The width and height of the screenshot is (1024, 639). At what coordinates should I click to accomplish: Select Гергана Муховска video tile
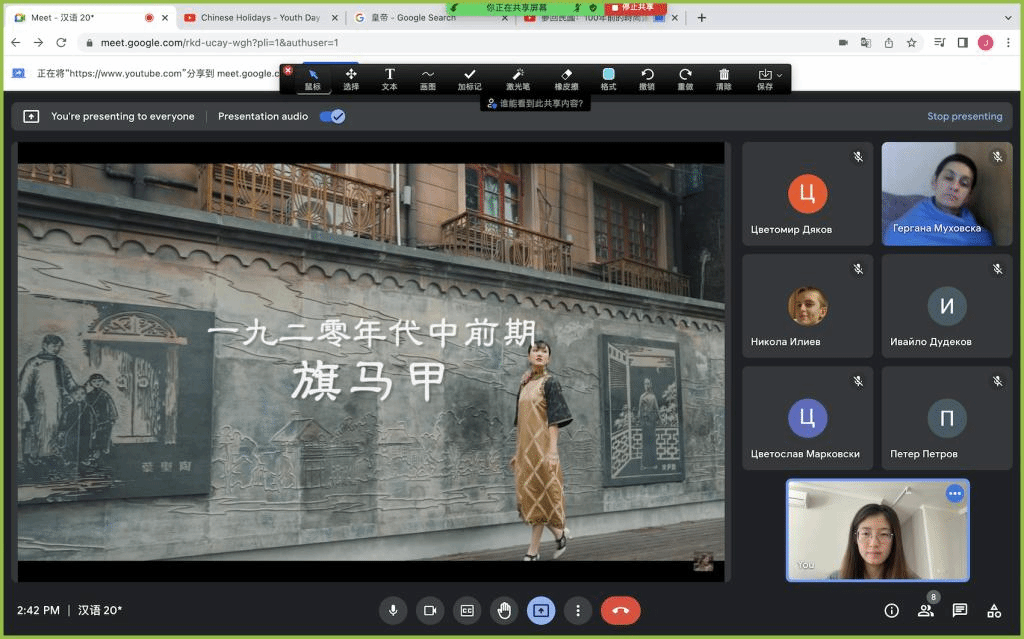(x=947, y=194)
